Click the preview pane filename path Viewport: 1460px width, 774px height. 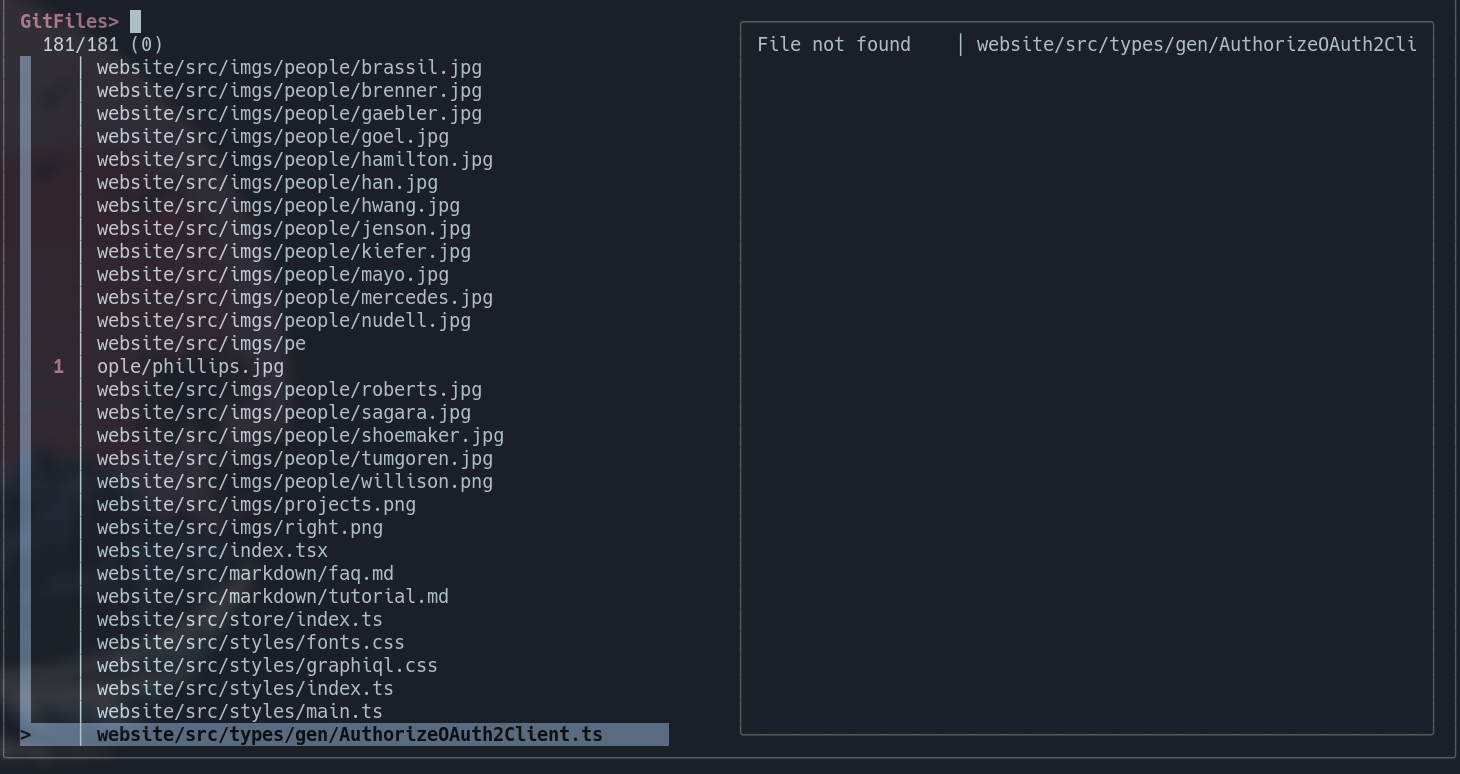pyautogui.click(x=1196, y=44)
